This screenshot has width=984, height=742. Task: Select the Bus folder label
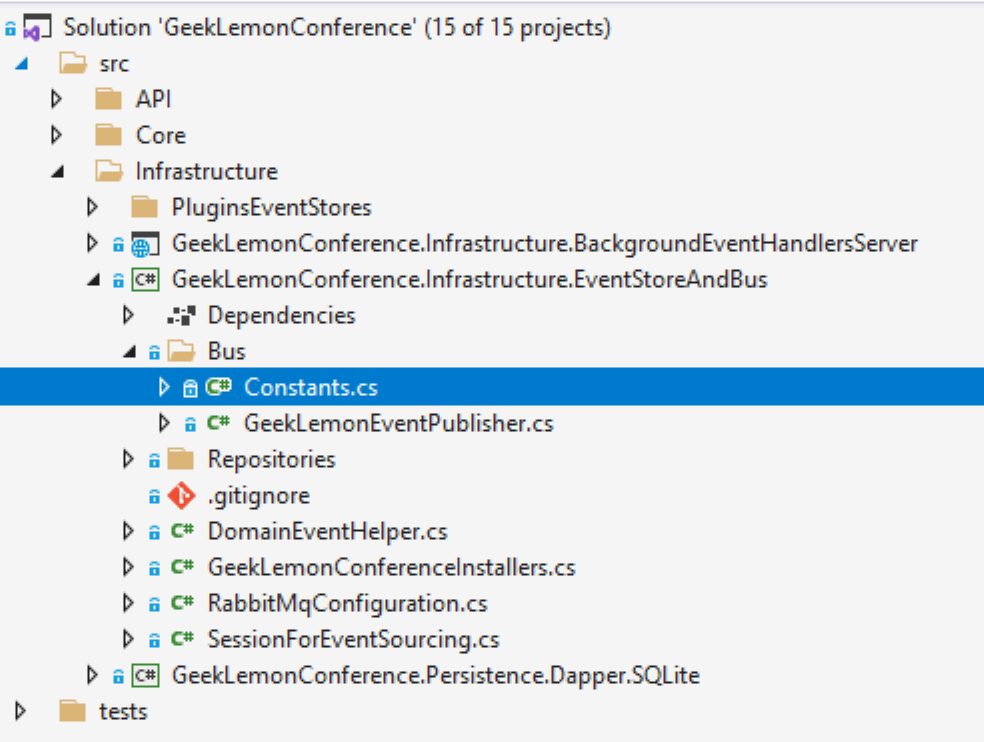227,352
